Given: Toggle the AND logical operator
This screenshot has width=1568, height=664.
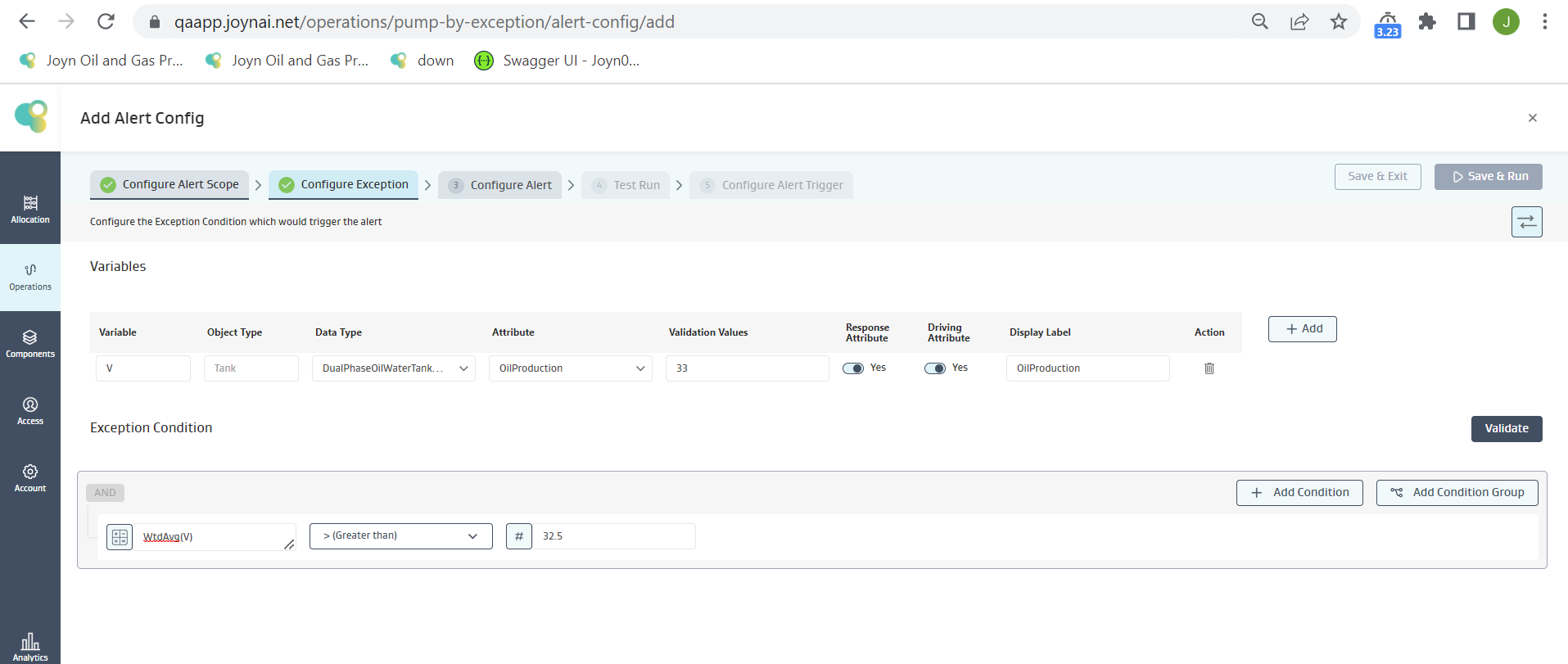Looking at the screenshot, I should [105, 493].
